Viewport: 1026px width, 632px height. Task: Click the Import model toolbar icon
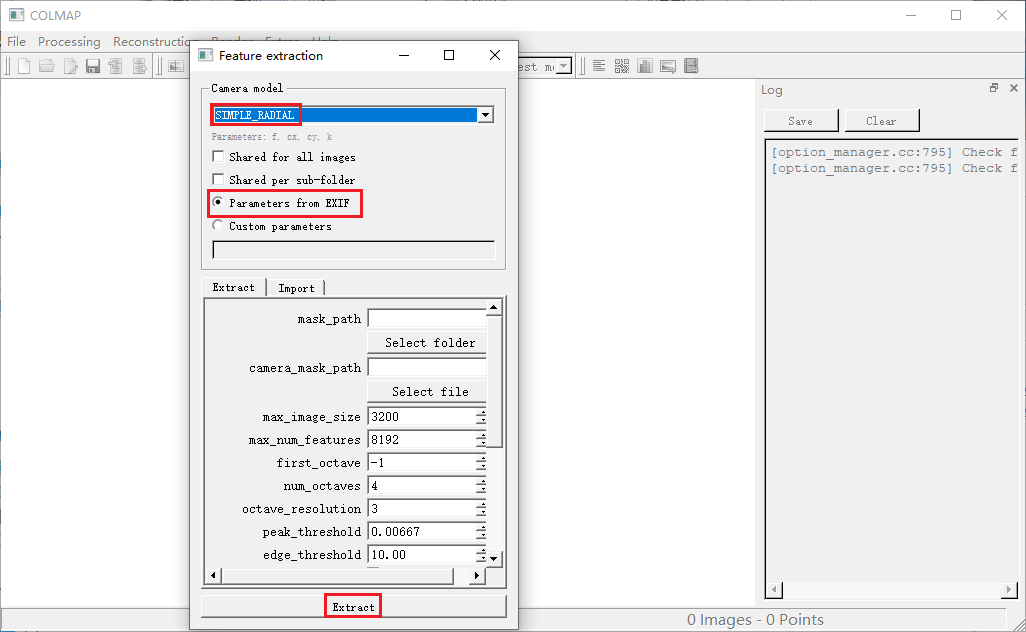(x=116, y=66)
